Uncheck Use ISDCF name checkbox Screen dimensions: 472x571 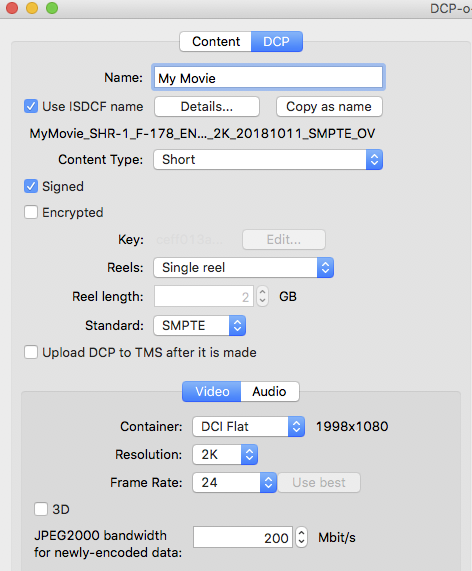31,106
